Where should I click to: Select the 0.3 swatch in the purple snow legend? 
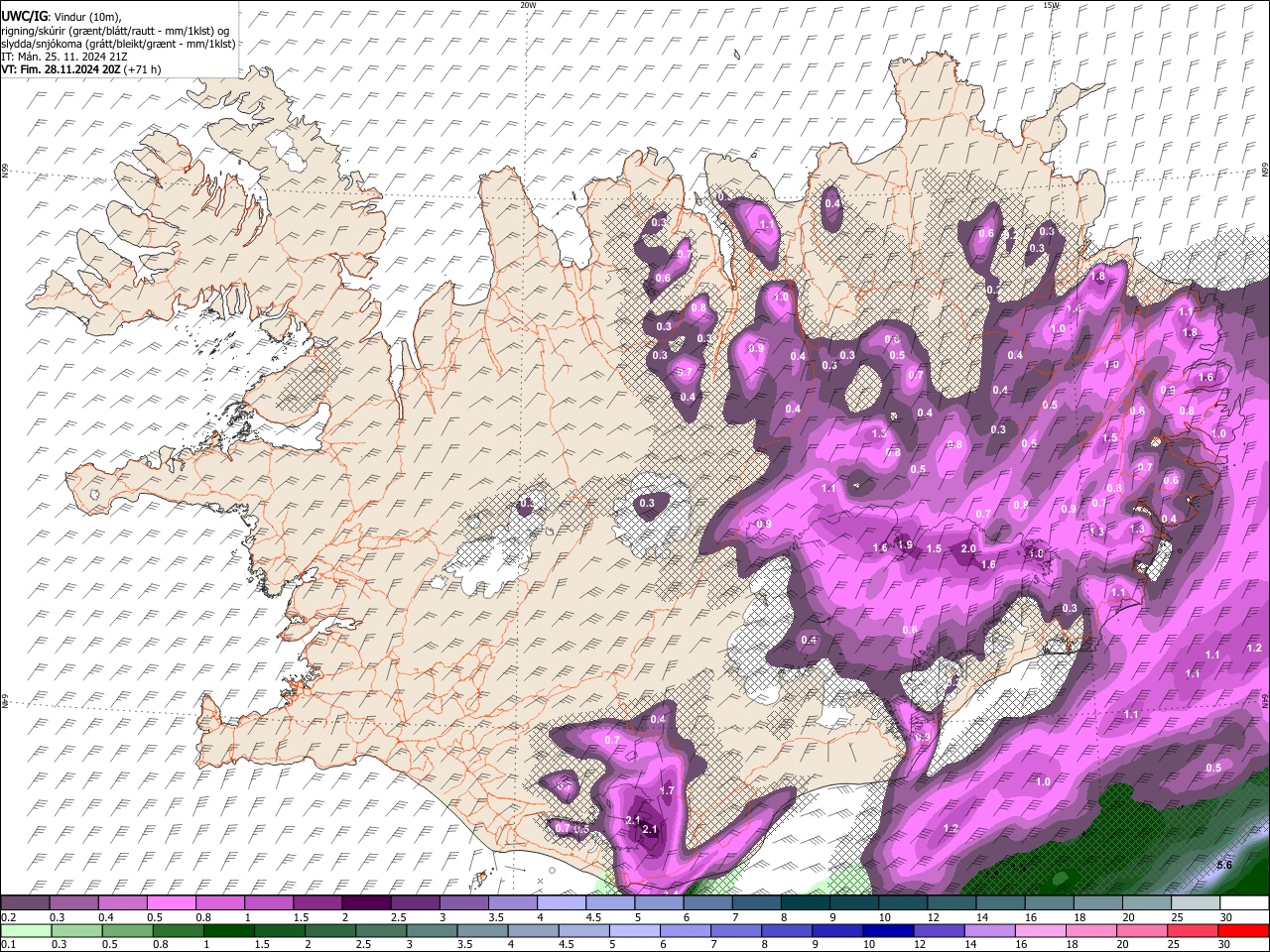click(x=73, y=903)
